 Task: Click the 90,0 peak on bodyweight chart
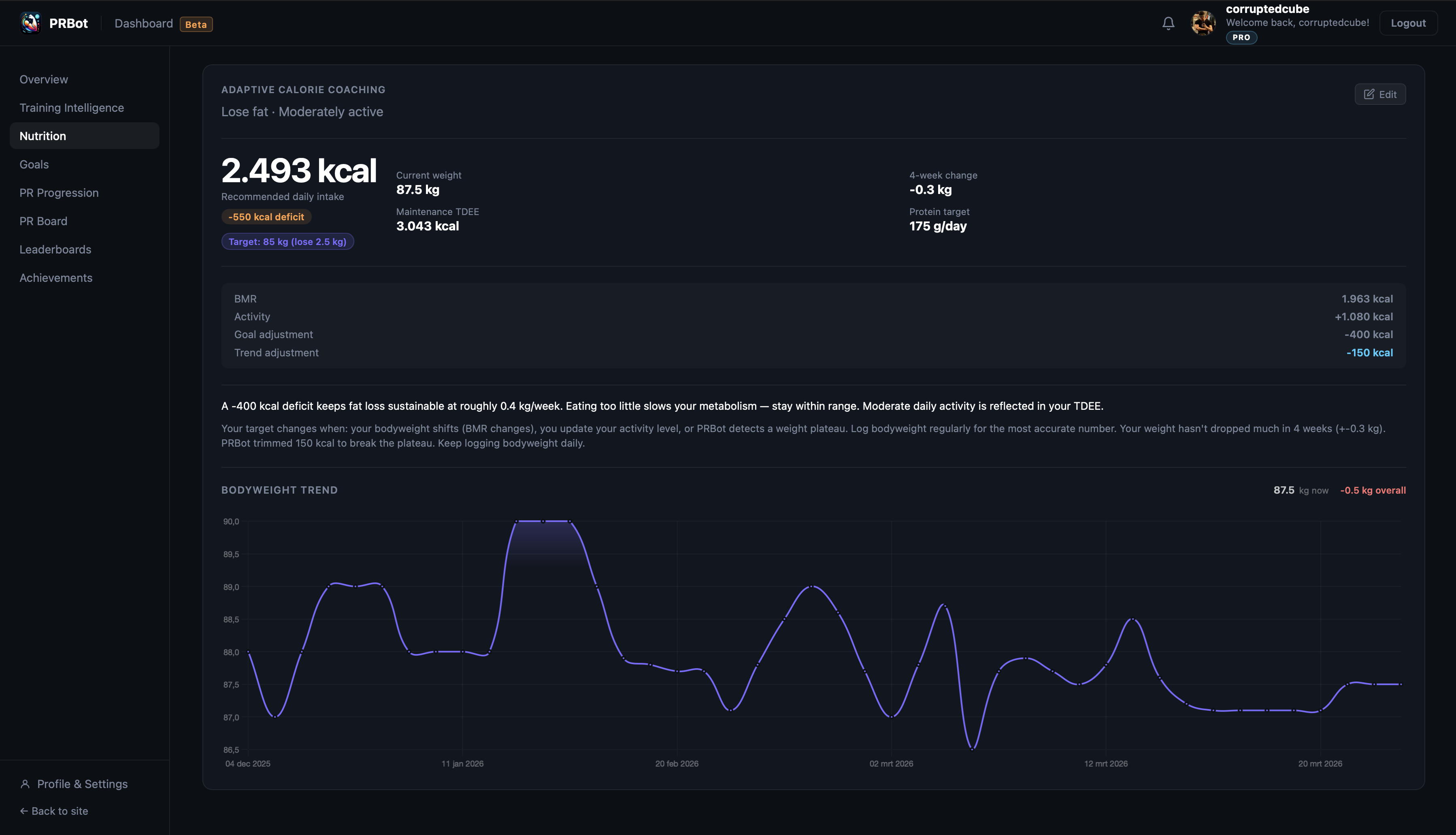[543, 521]
